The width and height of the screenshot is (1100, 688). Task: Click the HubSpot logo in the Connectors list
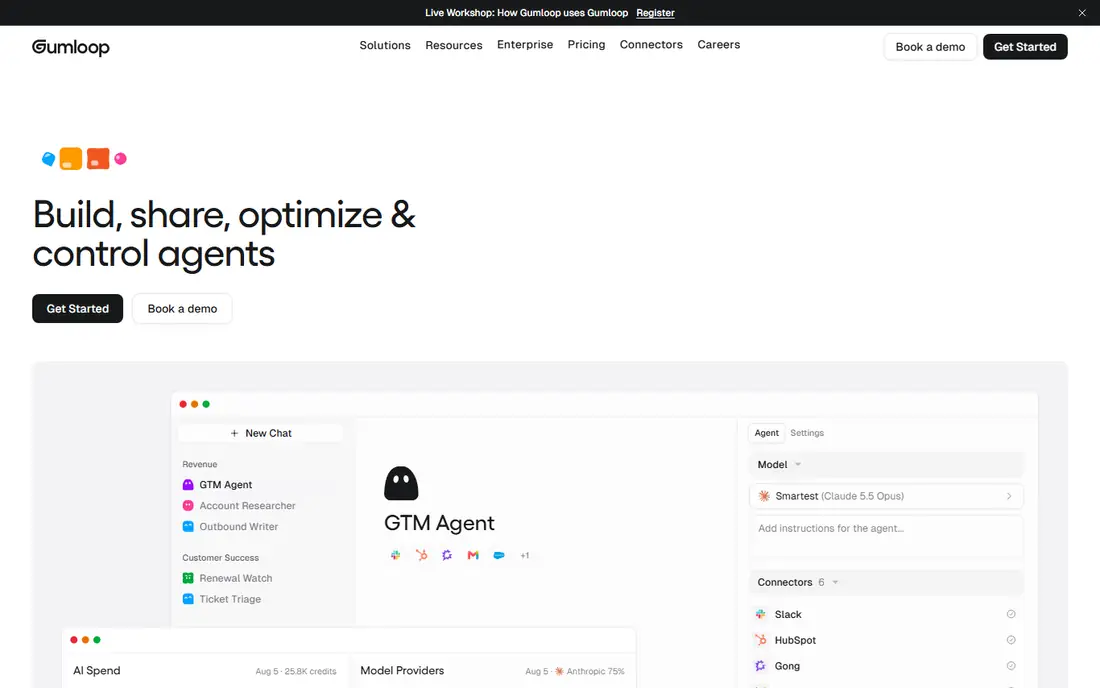coord(760,640)
